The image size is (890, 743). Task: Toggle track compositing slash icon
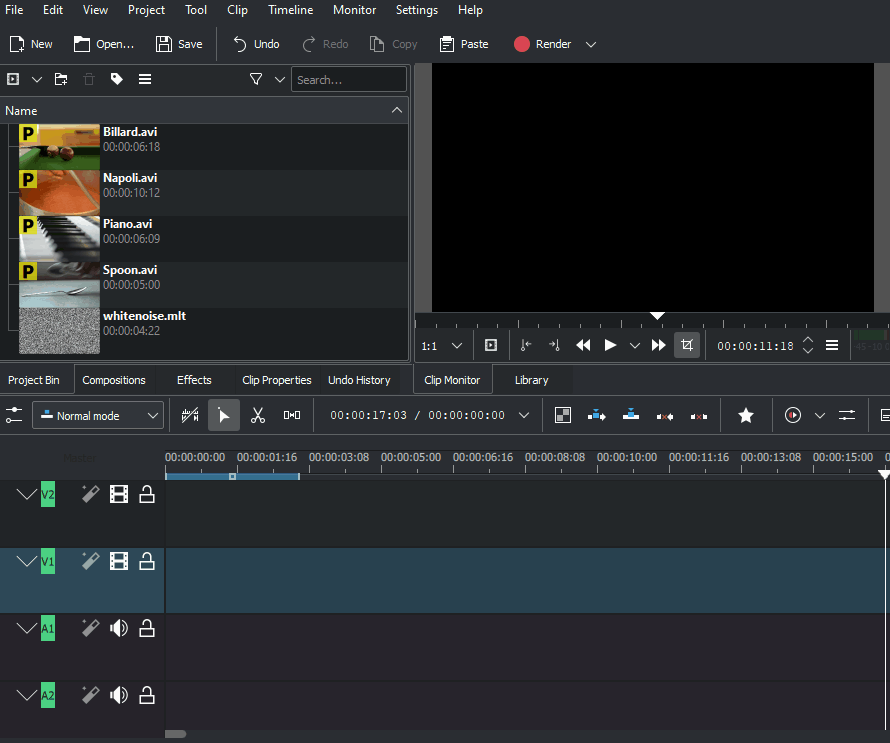(x=190, y=415)
